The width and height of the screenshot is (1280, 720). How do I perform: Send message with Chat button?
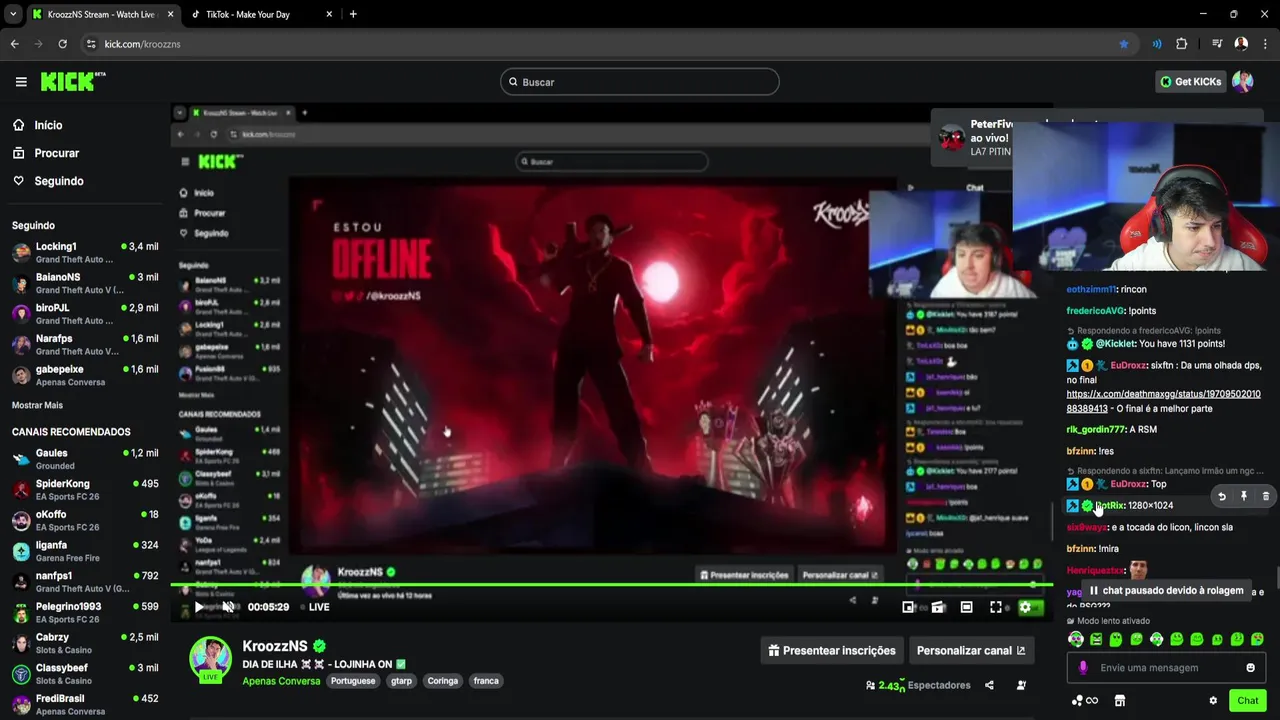point(1247,700)
